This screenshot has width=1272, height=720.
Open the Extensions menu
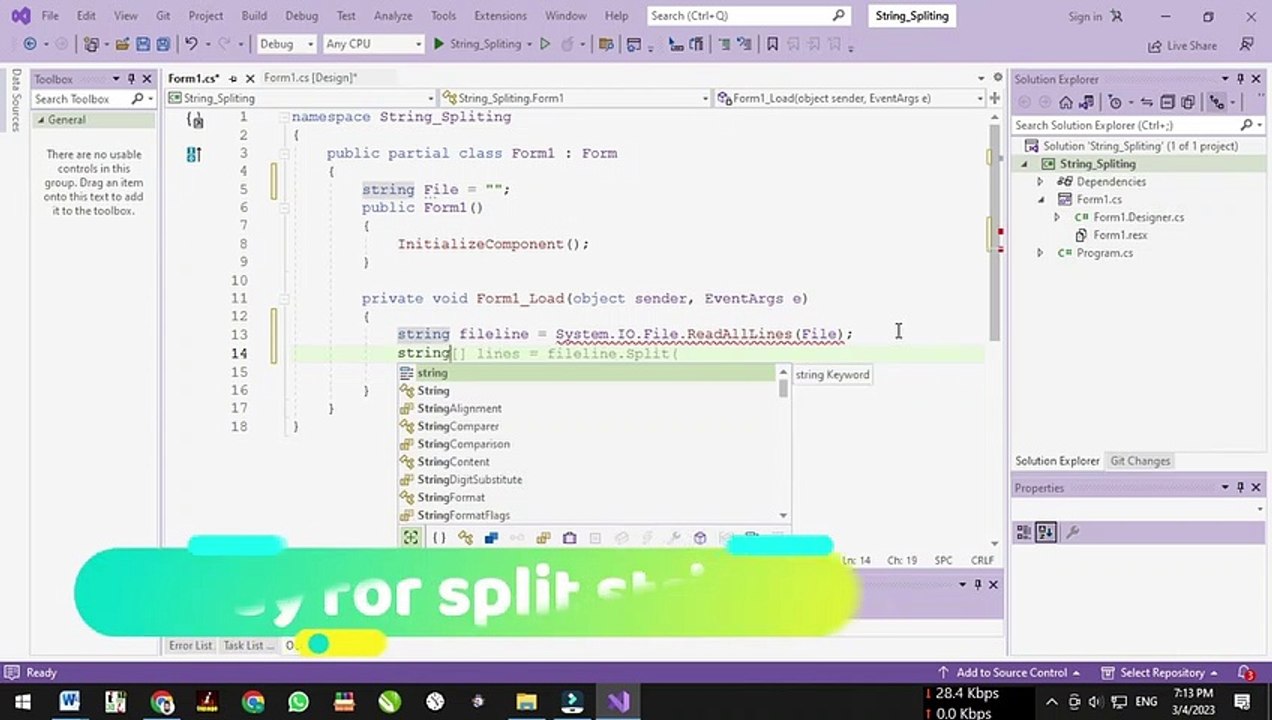tap(500, 16)
